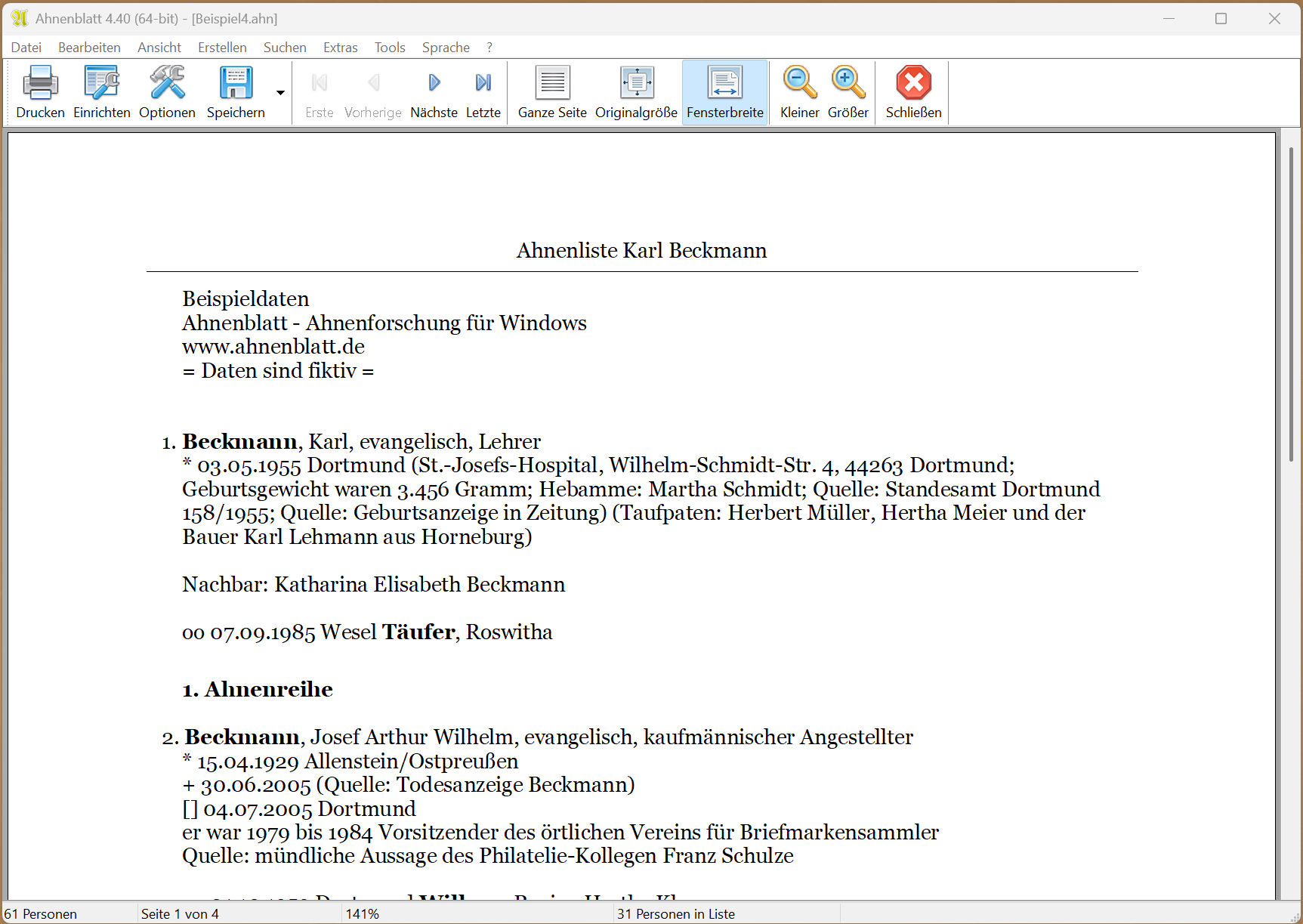Viewport: 1303px width, 924px height.
Task: Go to Nächste page
Action: click(x=434, y=84)
